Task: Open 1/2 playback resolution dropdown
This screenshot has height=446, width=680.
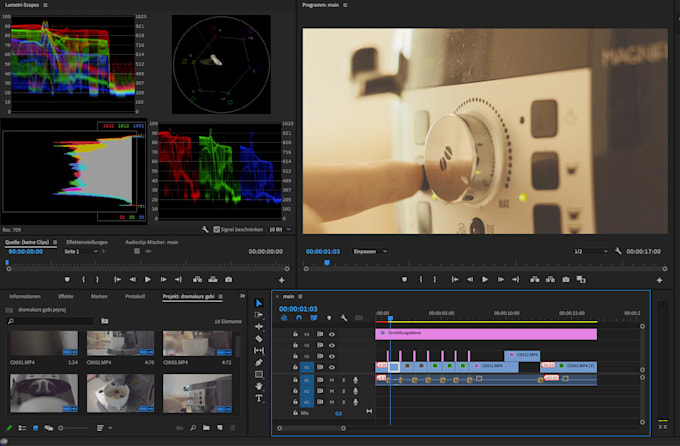Action: [590, 251]
